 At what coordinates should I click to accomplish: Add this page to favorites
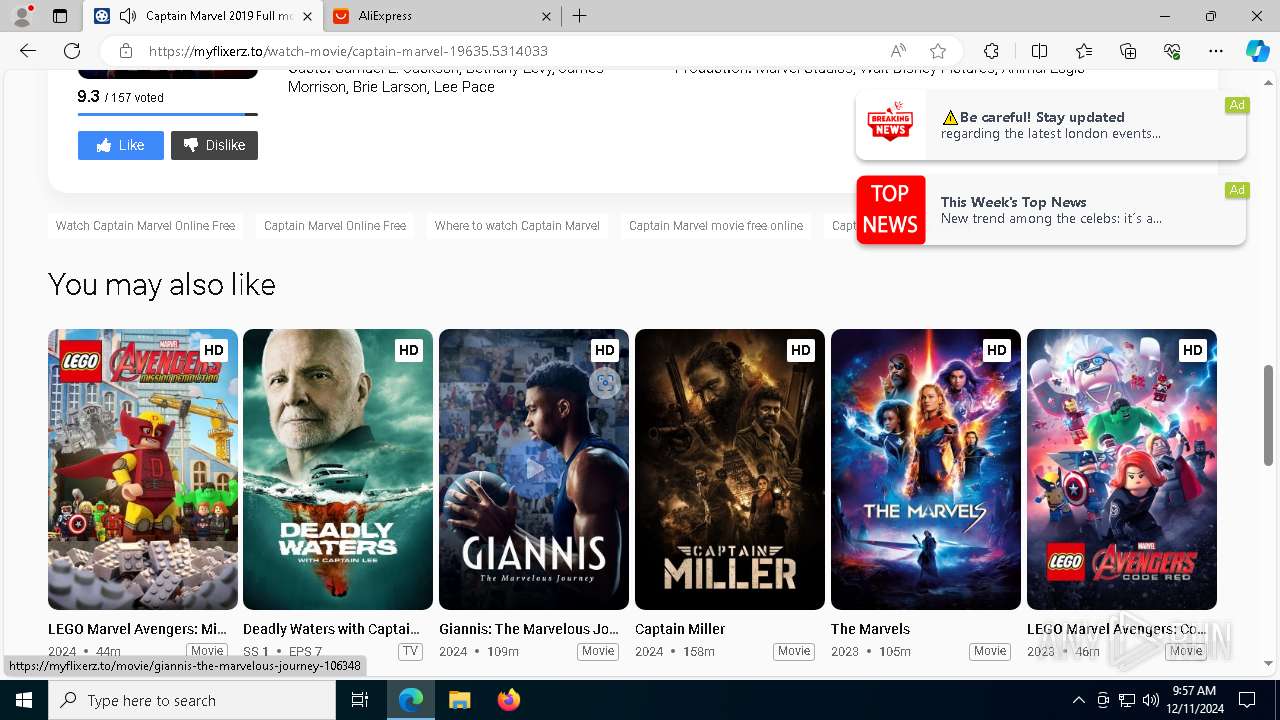pyautogui.click(x=938, y=51)
